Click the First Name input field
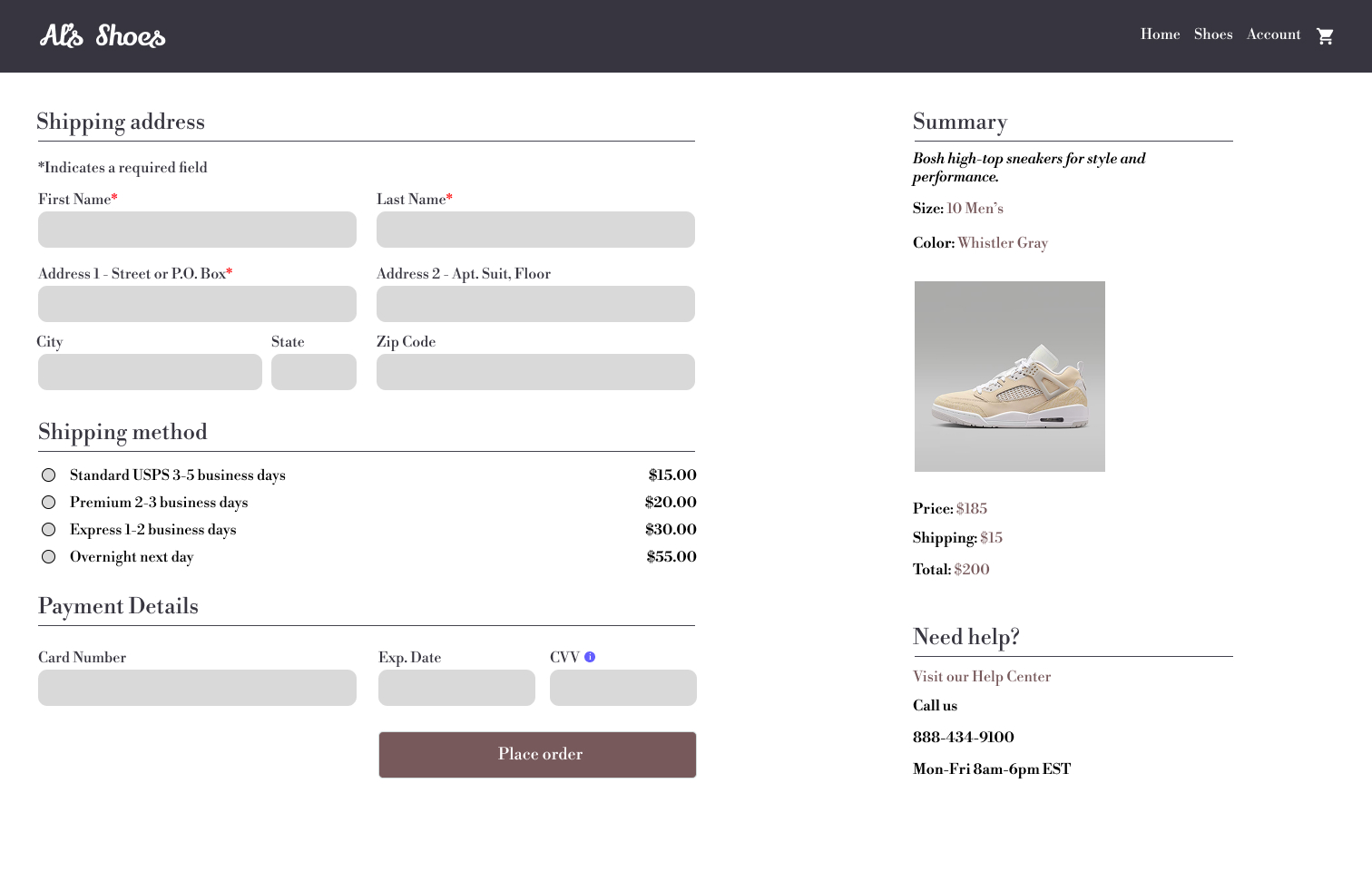The image size is (1372, 891). pyautogui.click(x=197, y=230)
